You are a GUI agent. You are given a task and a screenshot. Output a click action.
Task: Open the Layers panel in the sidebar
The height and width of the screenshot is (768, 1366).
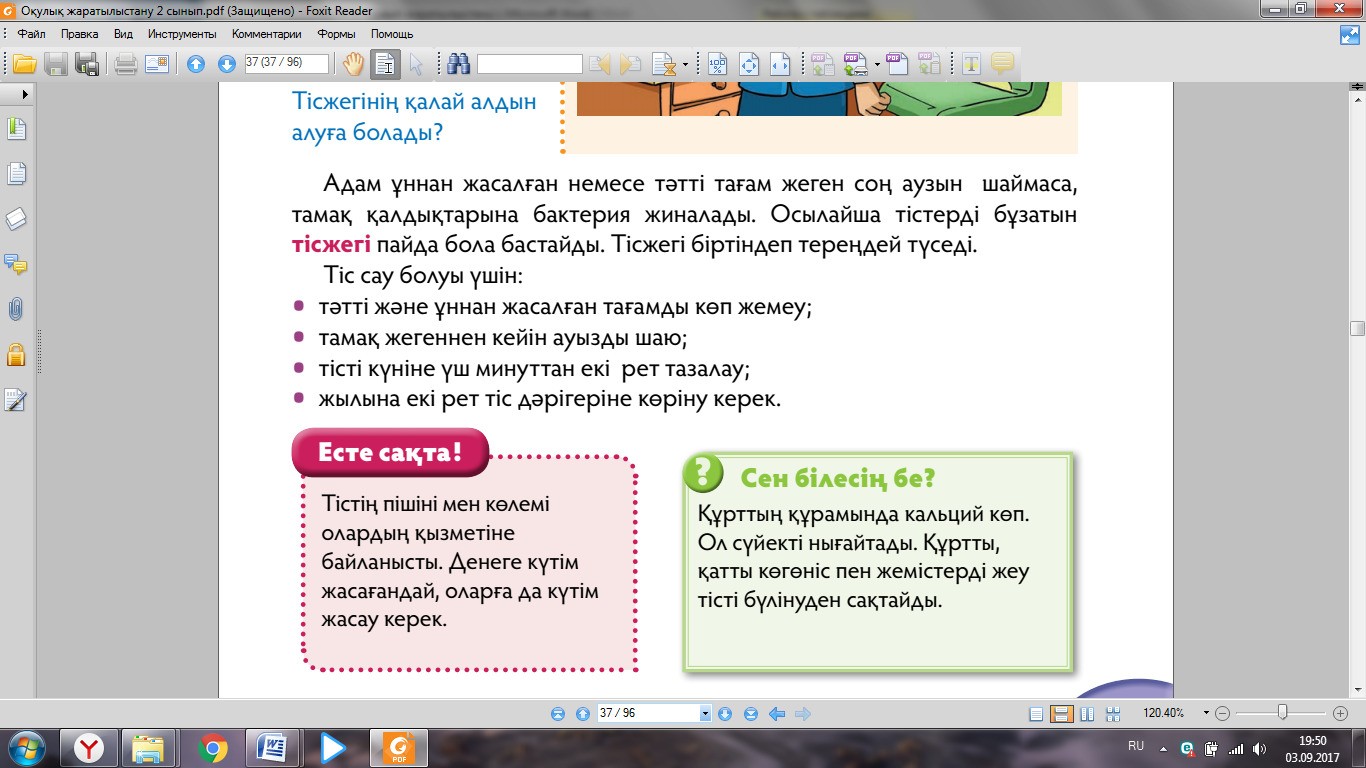[16, 220]
